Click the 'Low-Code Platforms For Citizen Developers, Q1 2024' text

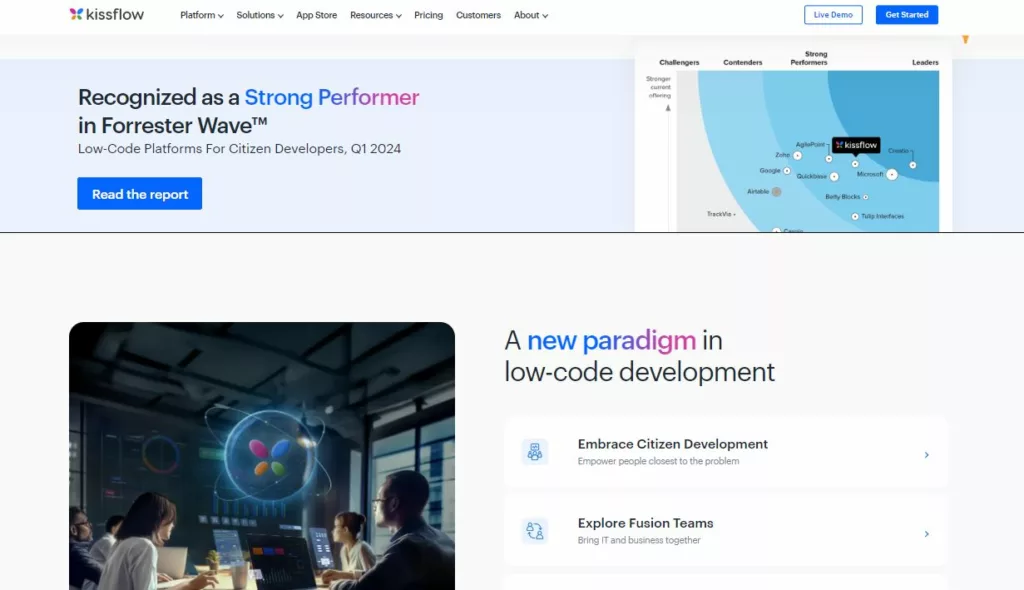coord(240,149)
